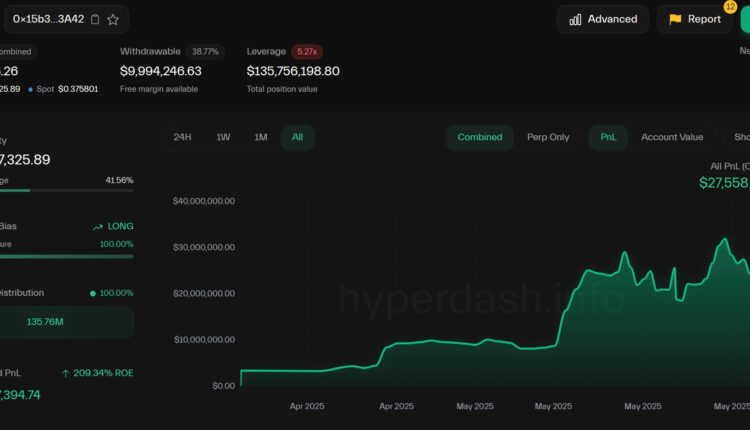Select the PnL chart option
The height and width of the screenshot is (430, 750).
click(x=608, y=137)
